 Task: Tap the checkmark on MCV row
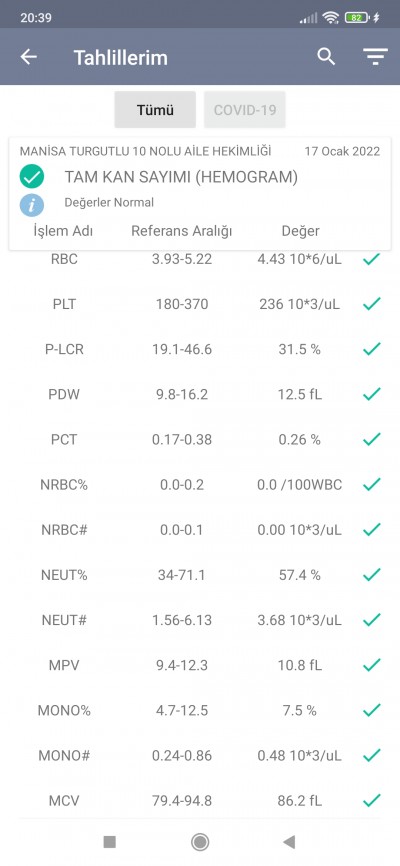click(x=372, y=800)
